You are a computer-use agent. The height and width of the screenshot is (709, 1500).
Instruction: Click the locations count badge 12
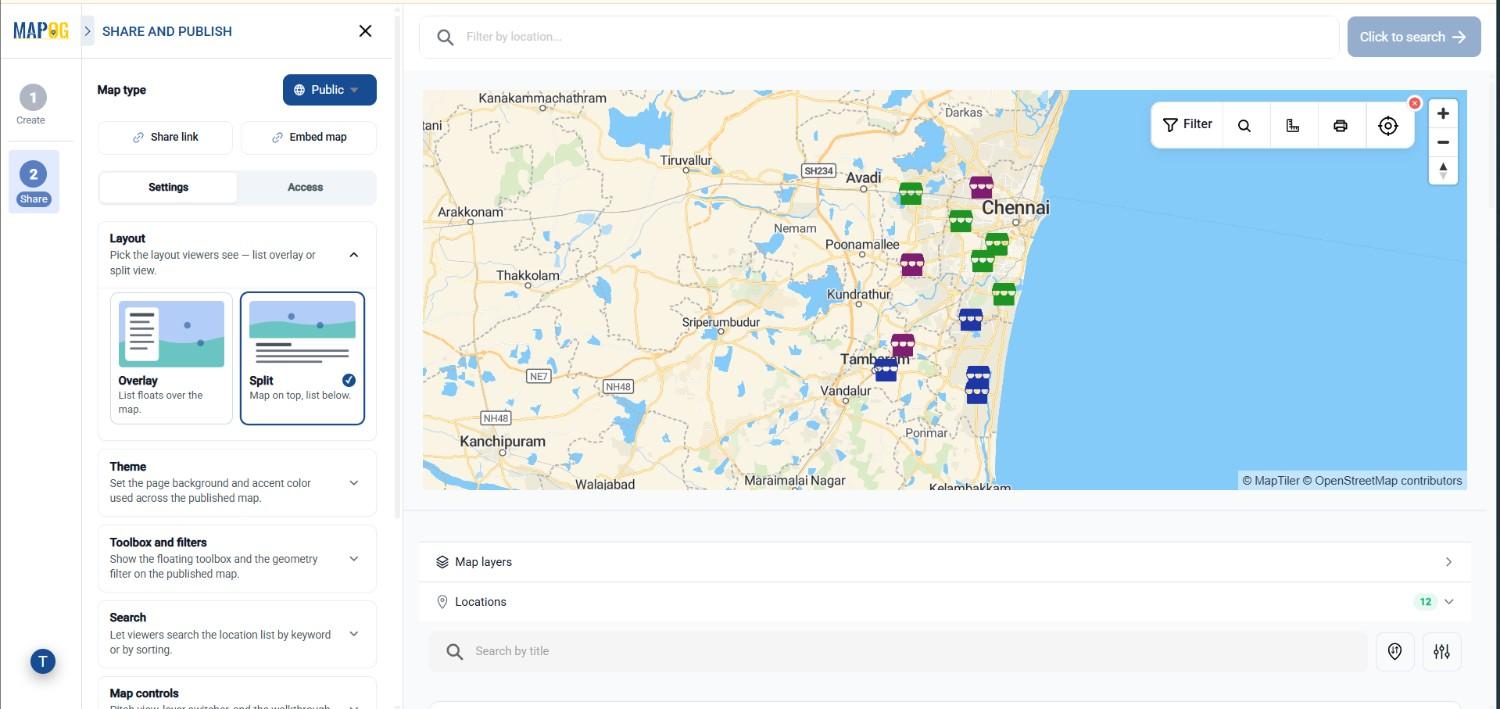tap(1425, 602)
